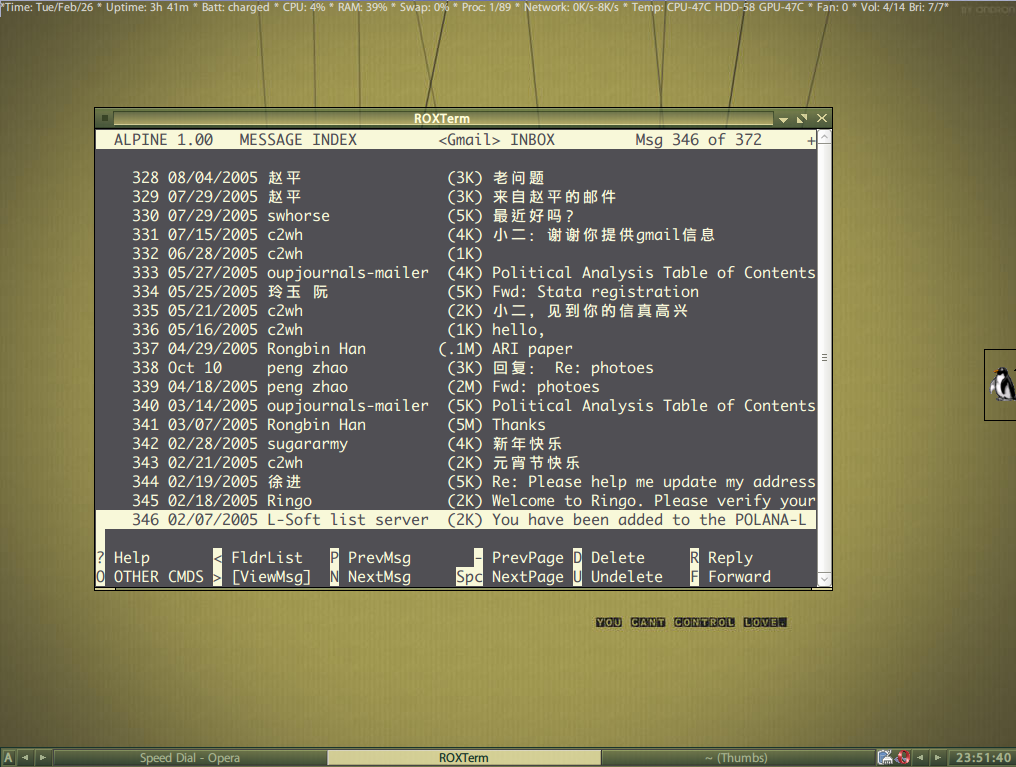Click [ViewMsg] to open the selected message
Screen dimensions: 1016x767
[271, 577]
